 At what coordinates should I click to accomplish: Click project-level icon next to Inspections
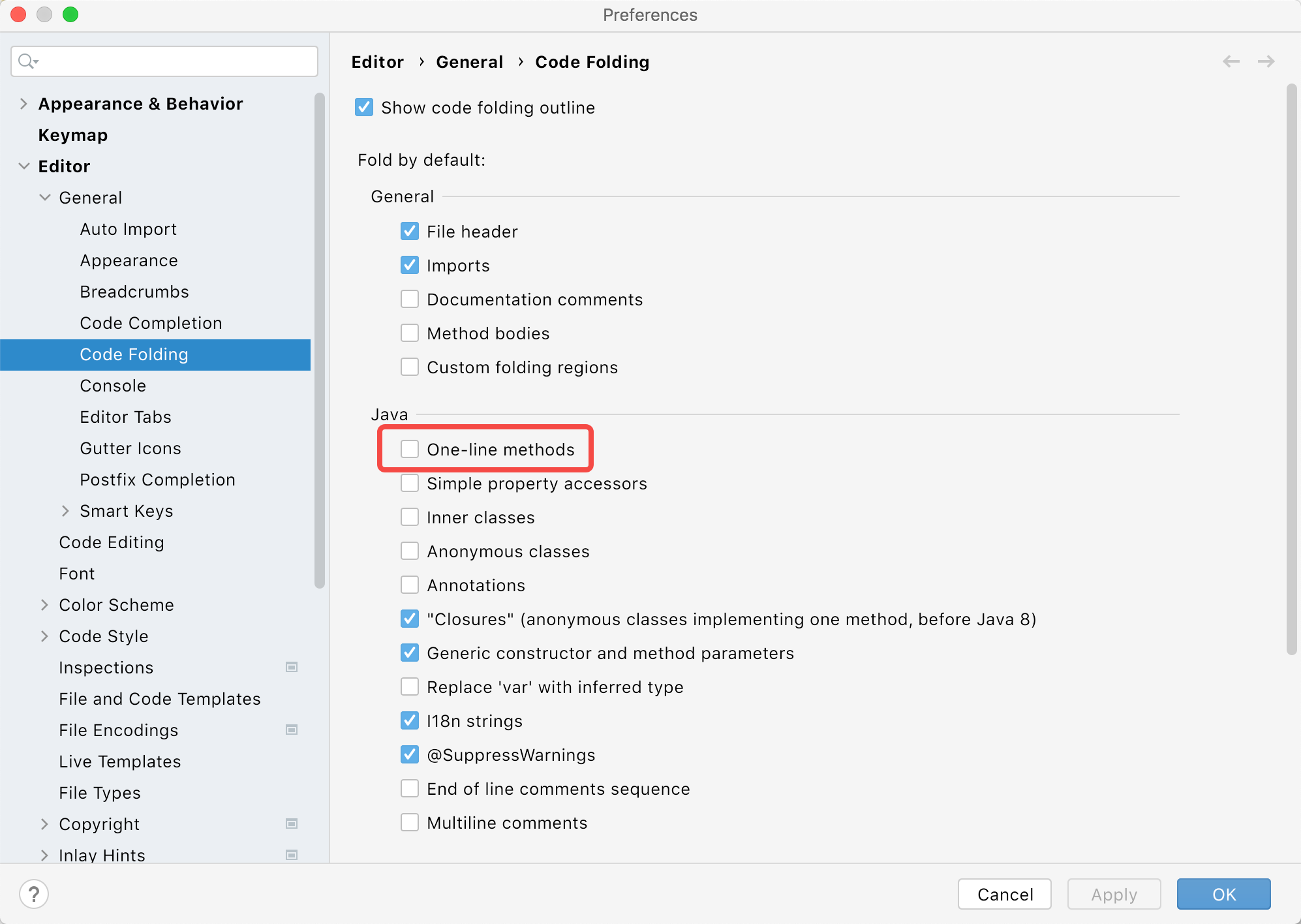click(x=292, y=667)
